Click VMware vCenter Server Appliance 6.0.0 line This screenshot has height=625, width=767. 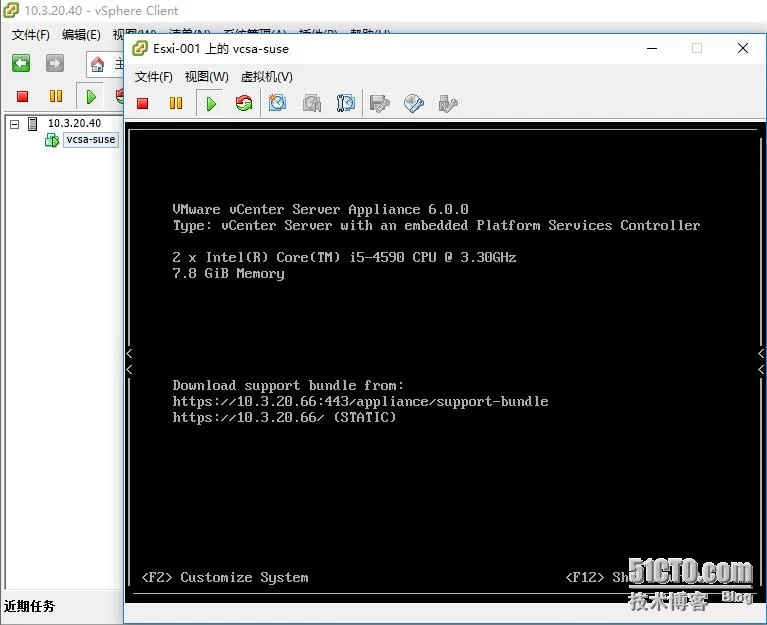click(320, 209)
